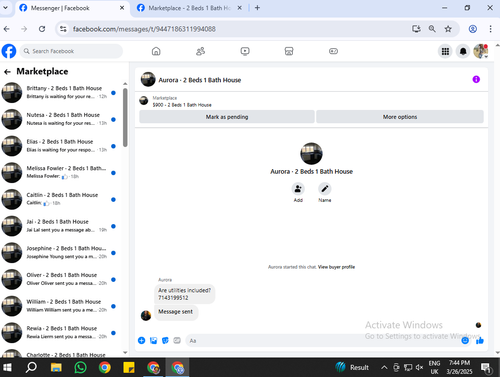The height and width of the screenshot is (377, 500).
Task: Open the Watch video icon
Action: [245, 51]
